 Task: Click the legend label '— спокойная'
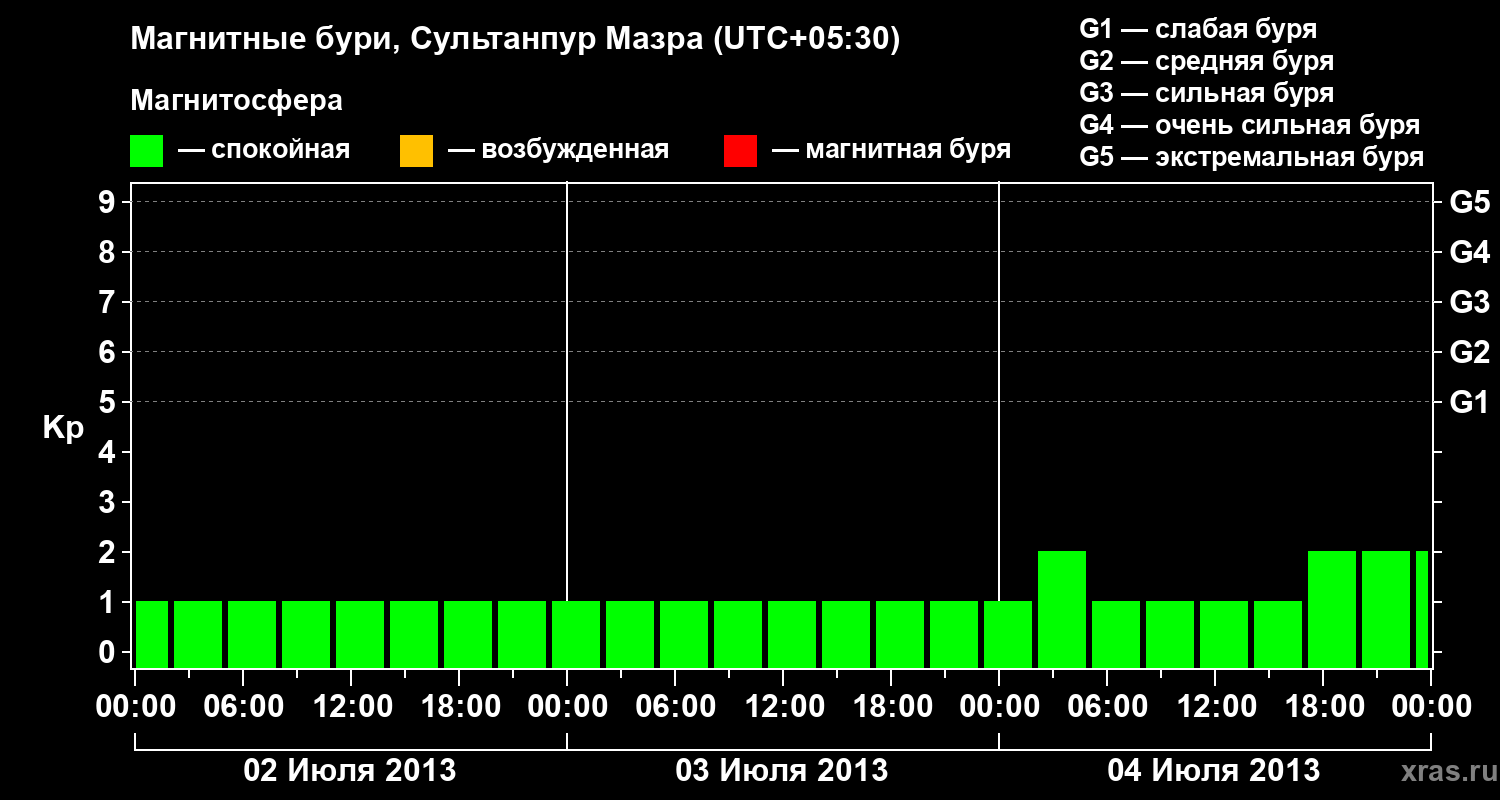click(264, 150)
